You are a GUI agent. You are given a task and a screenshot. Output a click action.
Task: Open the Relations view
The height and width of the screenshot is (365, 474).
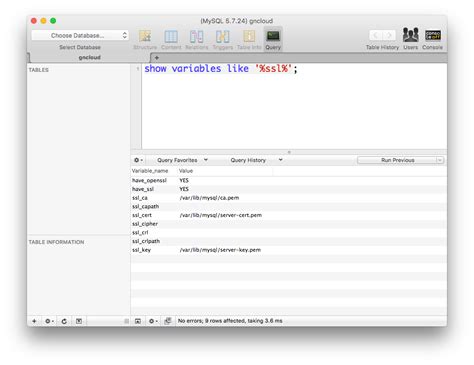pos(197,40)
